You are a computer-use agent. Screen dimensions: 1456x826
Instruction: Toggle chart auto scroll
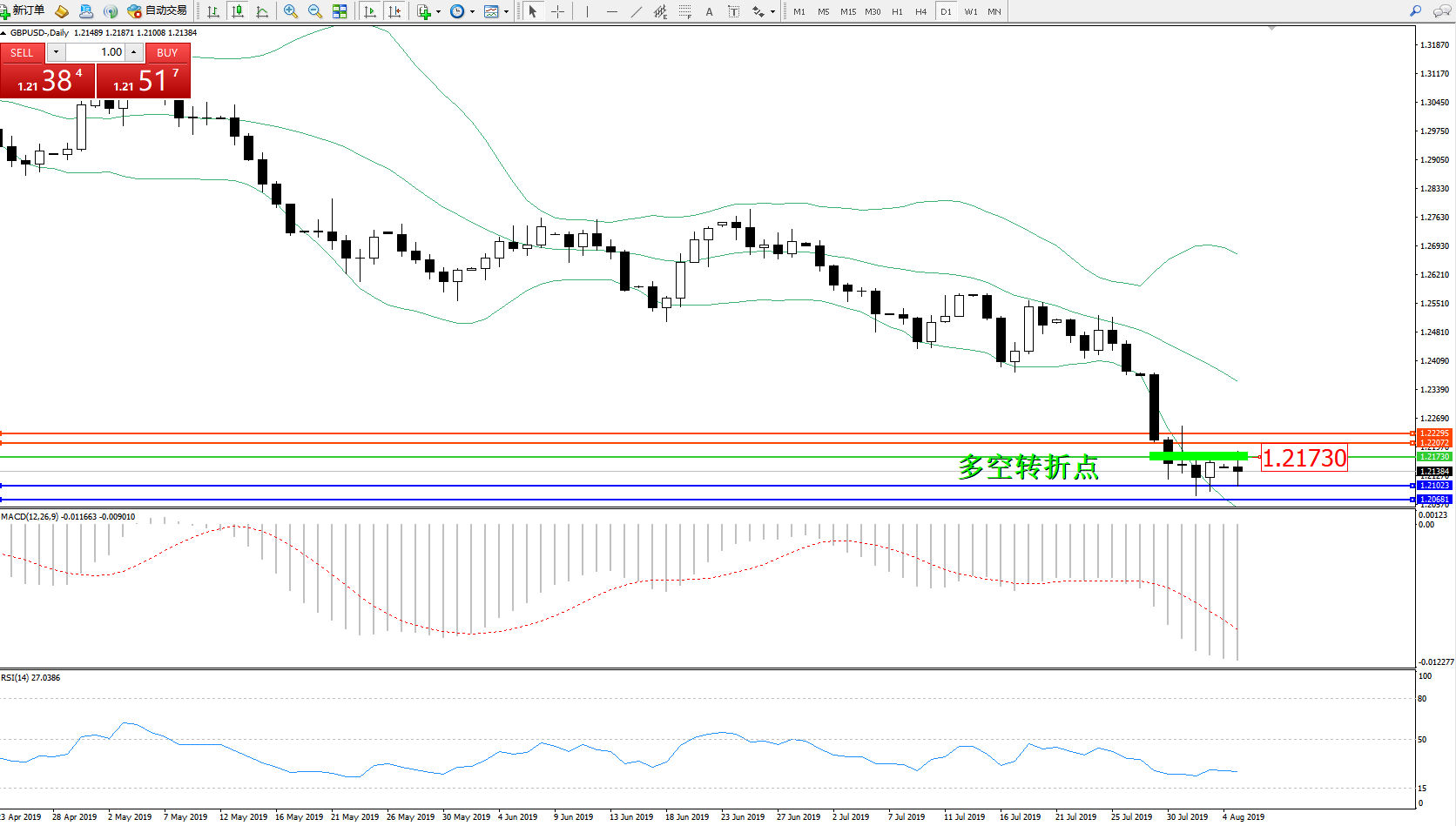tap(370, 11)
